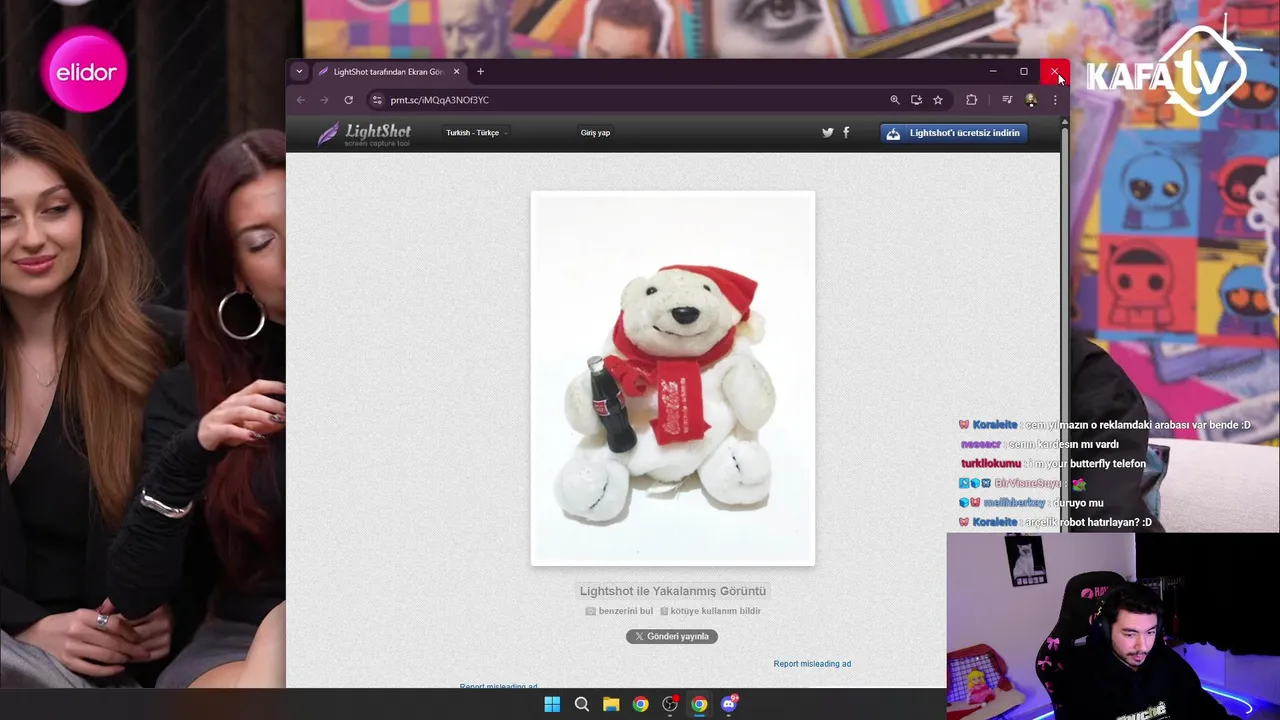The width and height of the screenshot is (1280, 720).
Task: Open Discord from the taskbar
Action: pos(729,704)
